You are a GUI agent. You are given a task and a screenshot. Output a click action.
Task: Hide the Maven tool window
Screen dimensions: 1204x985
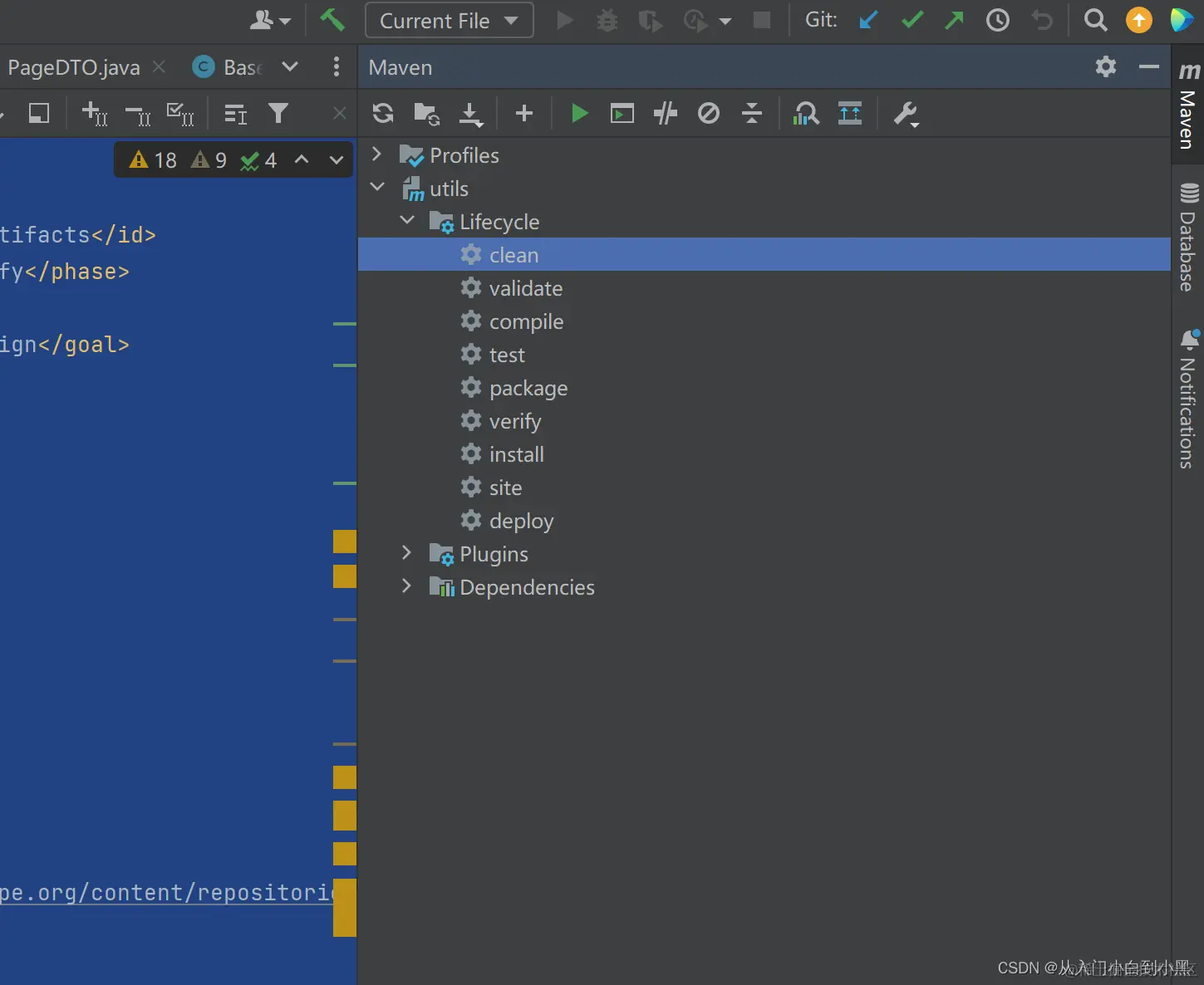1149,66
